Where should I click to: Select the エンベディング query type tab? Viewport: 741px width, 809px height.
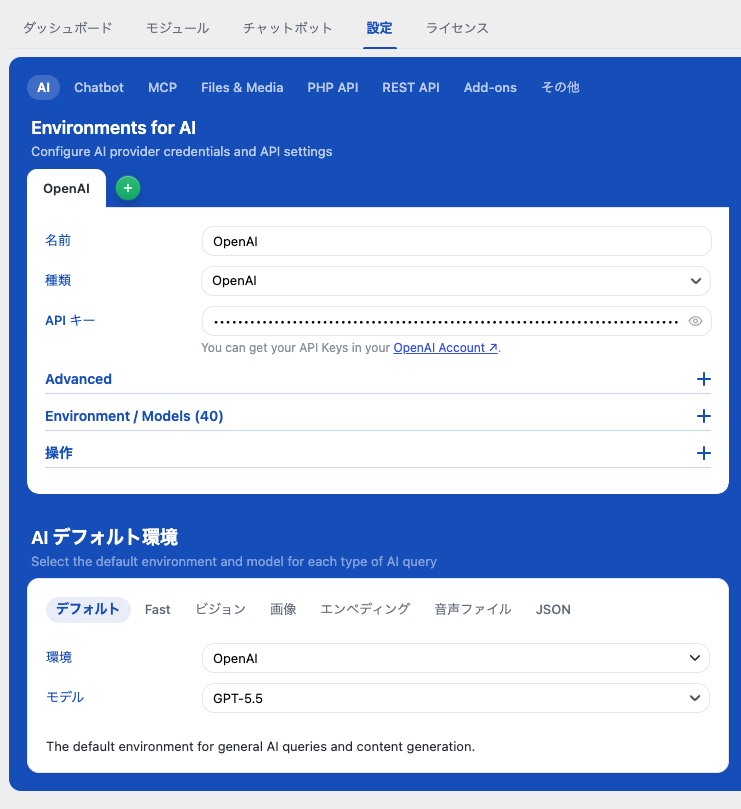point(365,610)
